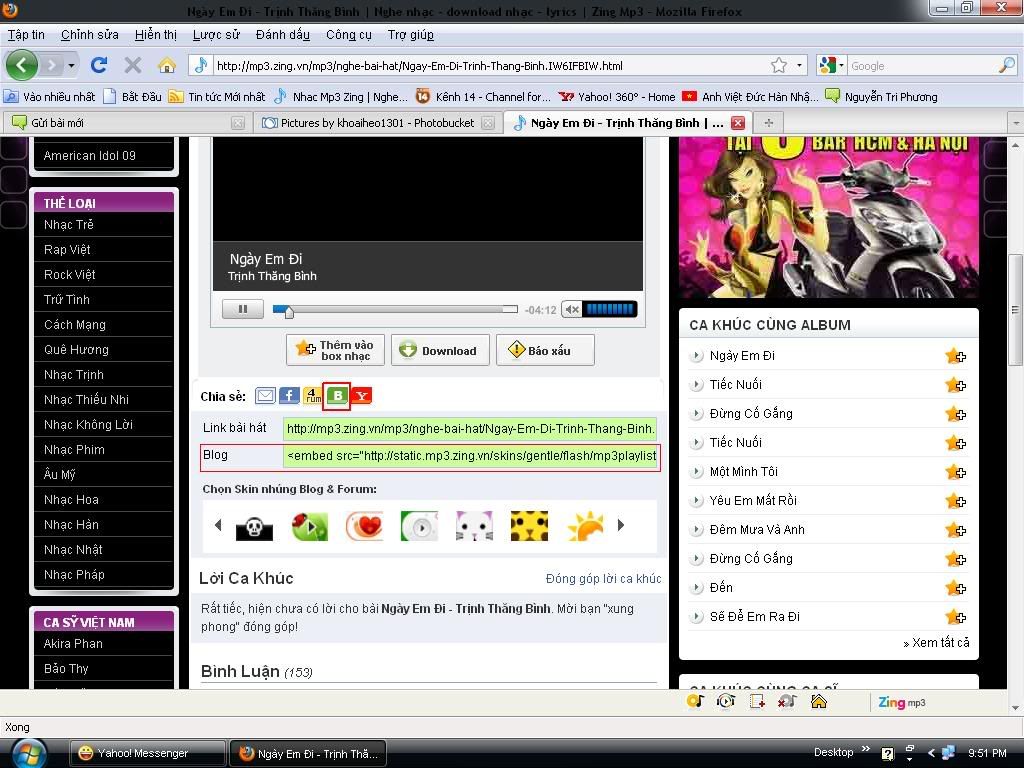
Task: Bookmark this page with the star icon
Action: [778, 65]
